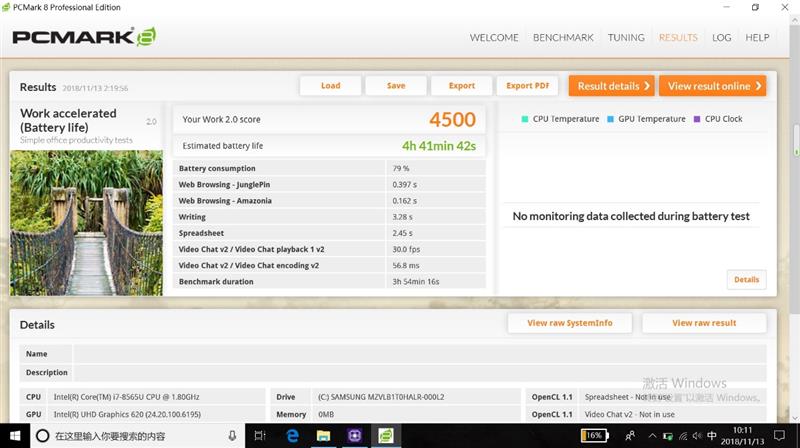Click Web Browsing - JunglePin row
Image resolution: width=800 pixels, height=448 pixels.
coord(330,185)
